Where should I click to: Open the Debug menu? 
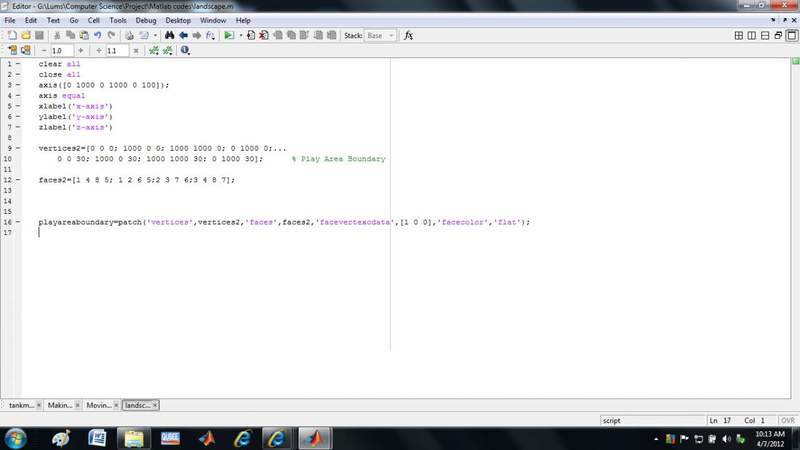coord(146,20)
